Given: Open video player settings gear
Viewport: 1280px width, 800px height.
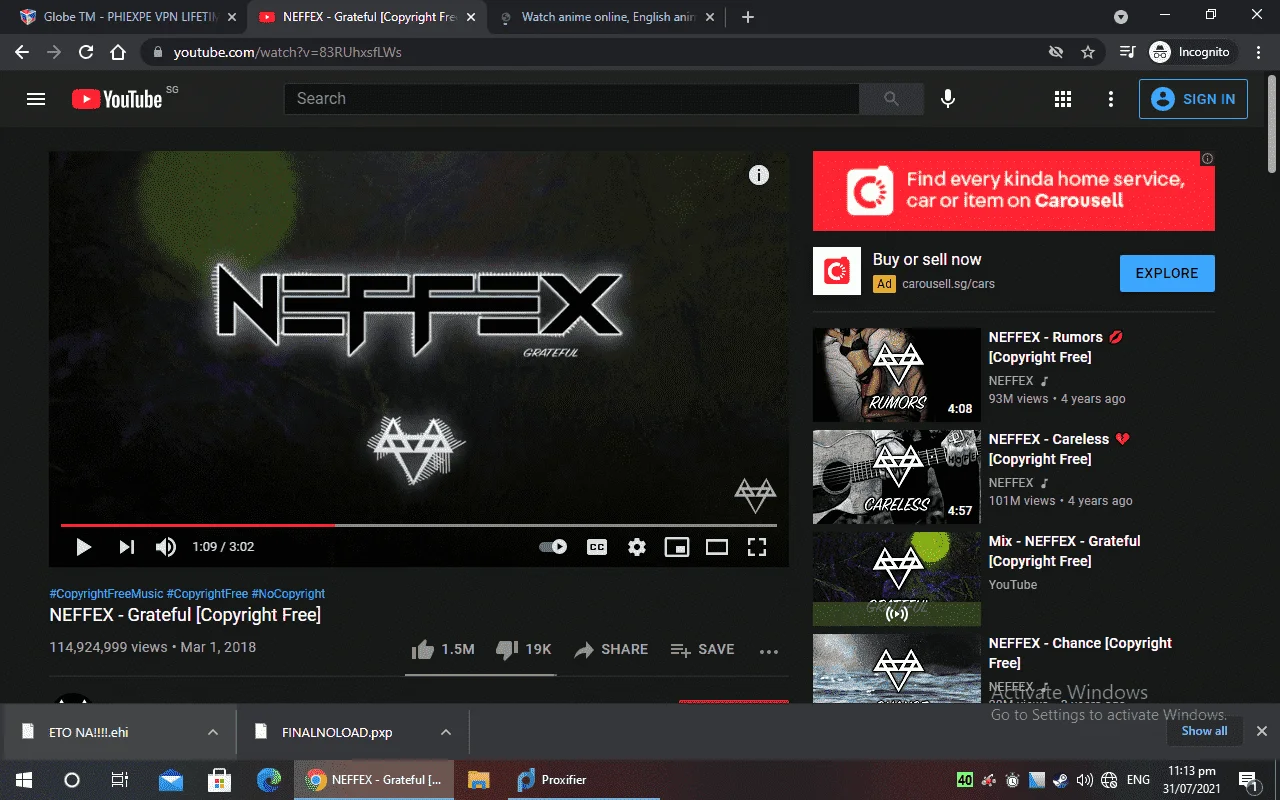Looking at the screenshot, I should coord(637,547).
